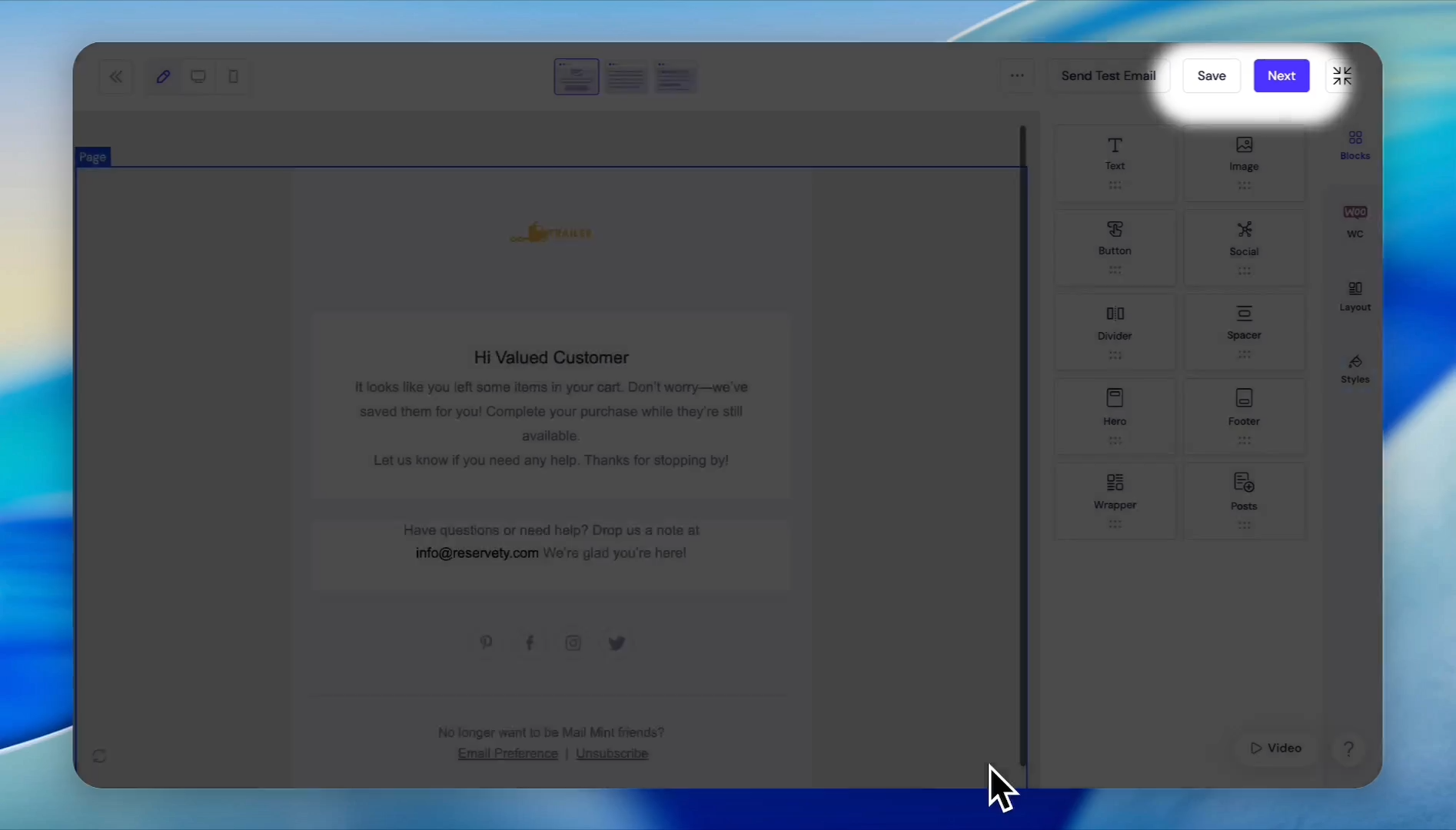The height and width of the screenshot is (830, 1456).
Task: Switch to mobile preview icon
Action: point(233,76)
